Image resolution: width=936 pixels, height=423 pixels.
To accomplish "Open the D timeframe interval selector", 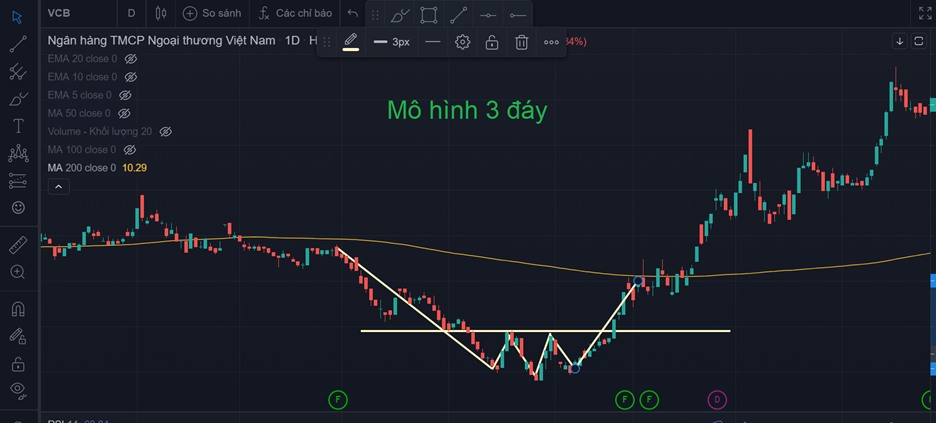I will [131, 13].
